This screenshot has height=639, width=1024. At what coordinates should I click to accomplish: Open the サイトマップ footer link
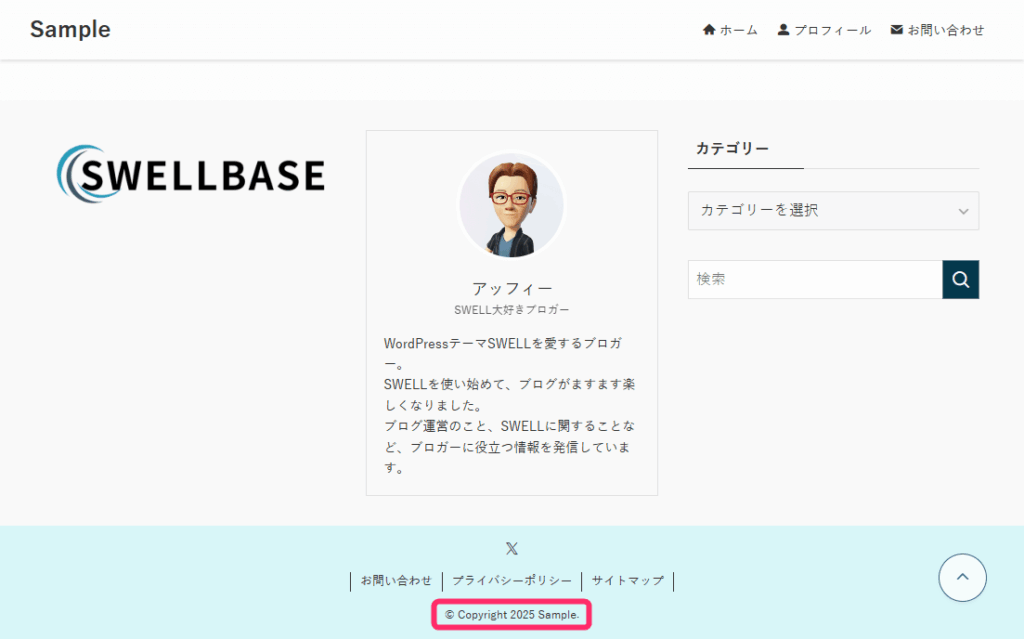(628, 580)
